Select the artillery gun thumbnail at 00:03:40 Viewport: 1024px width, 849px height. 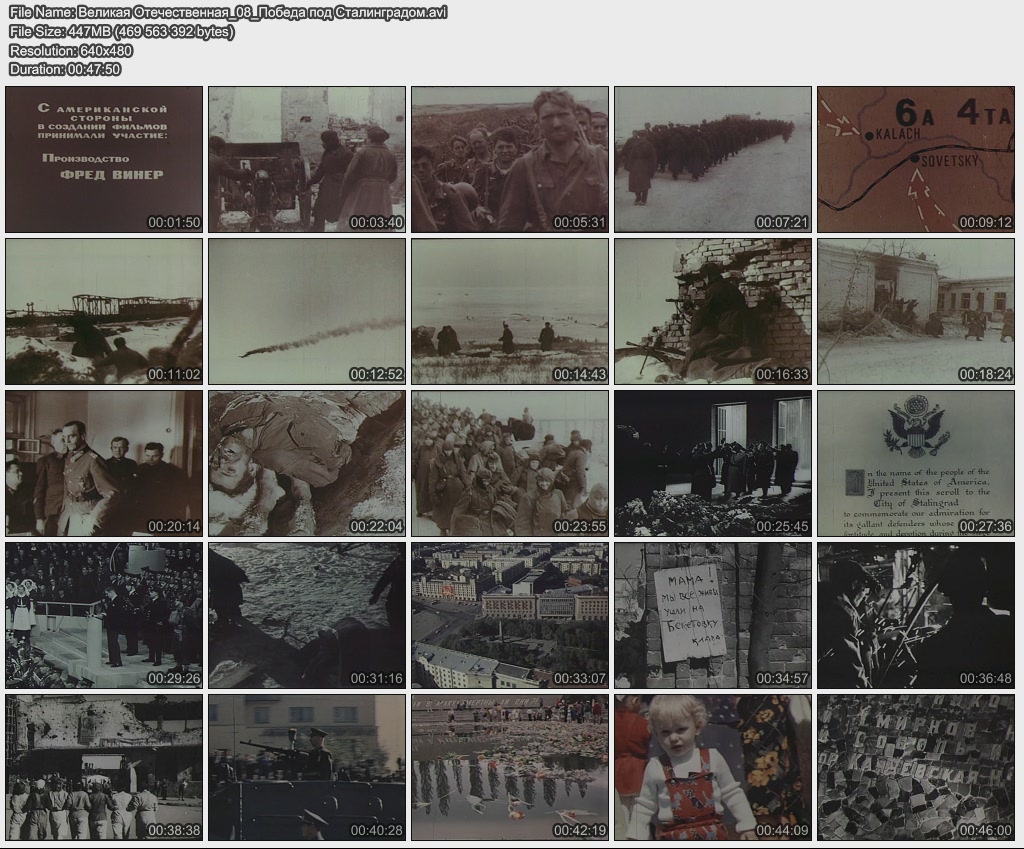point(307,159)
